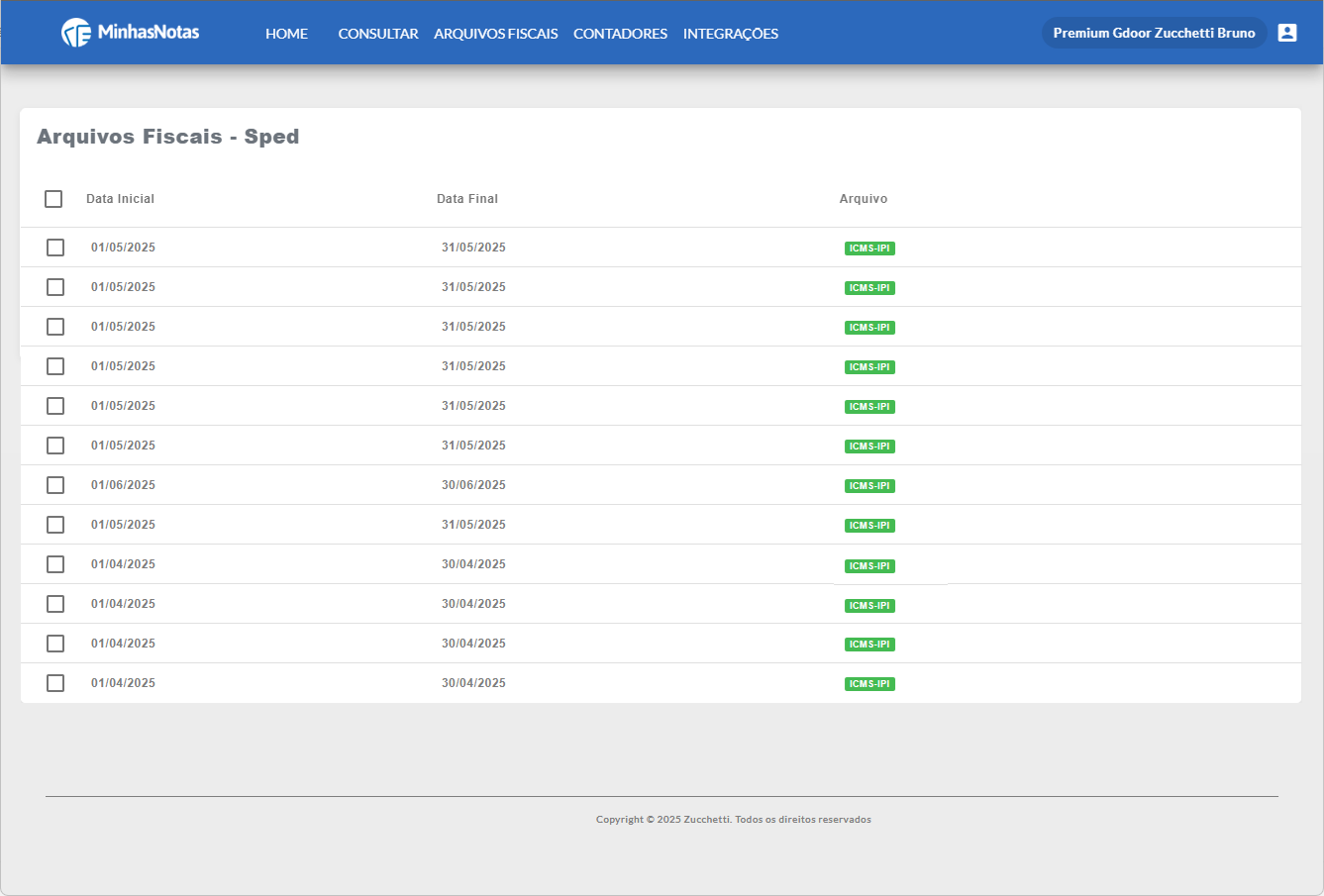Click the Arquivos Fiscais - Sped page title

pyautogui.click(x=168, y=137)
